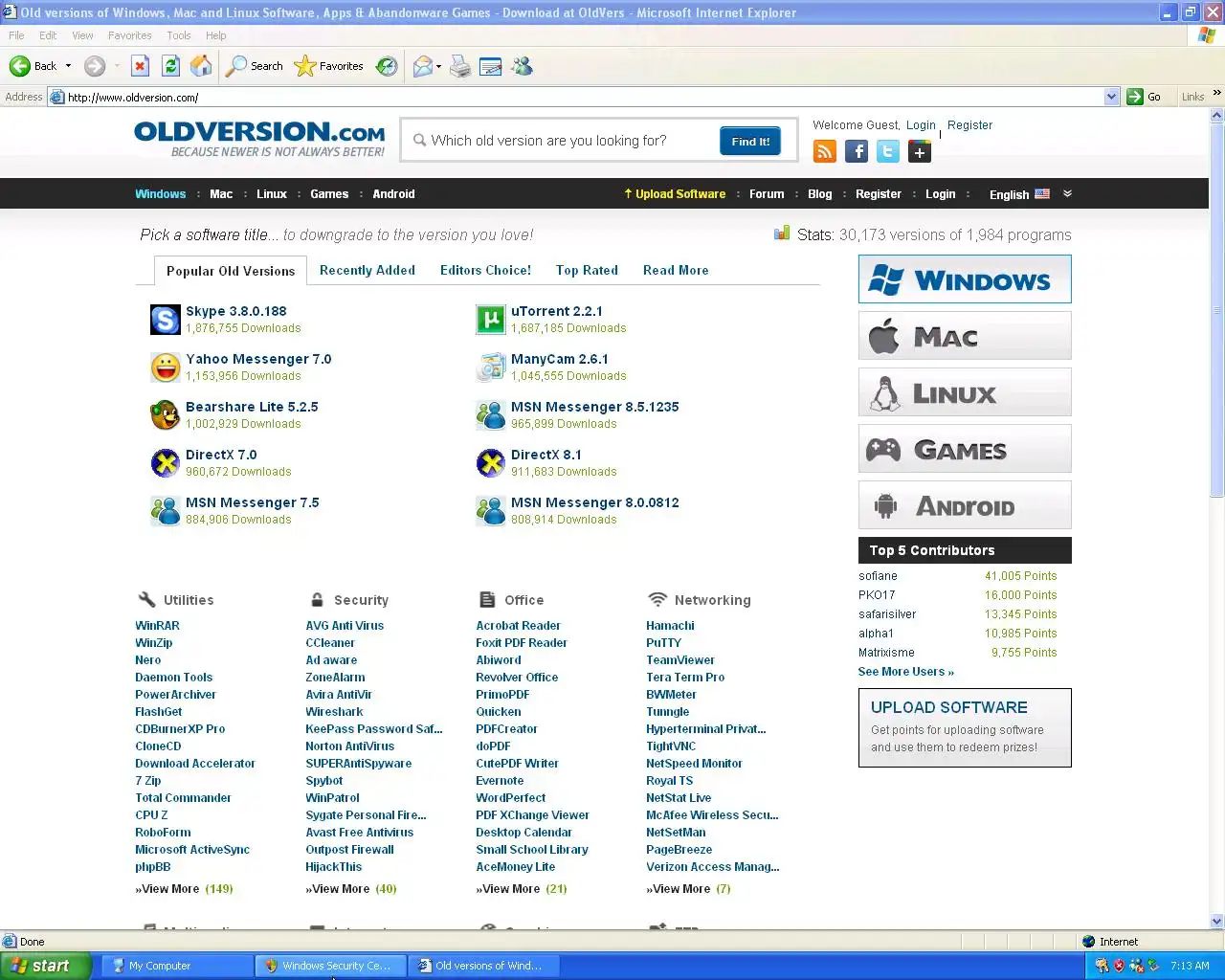Click the Mail envelope toolbar icon
1225x980 pixels.
point(422,66)
